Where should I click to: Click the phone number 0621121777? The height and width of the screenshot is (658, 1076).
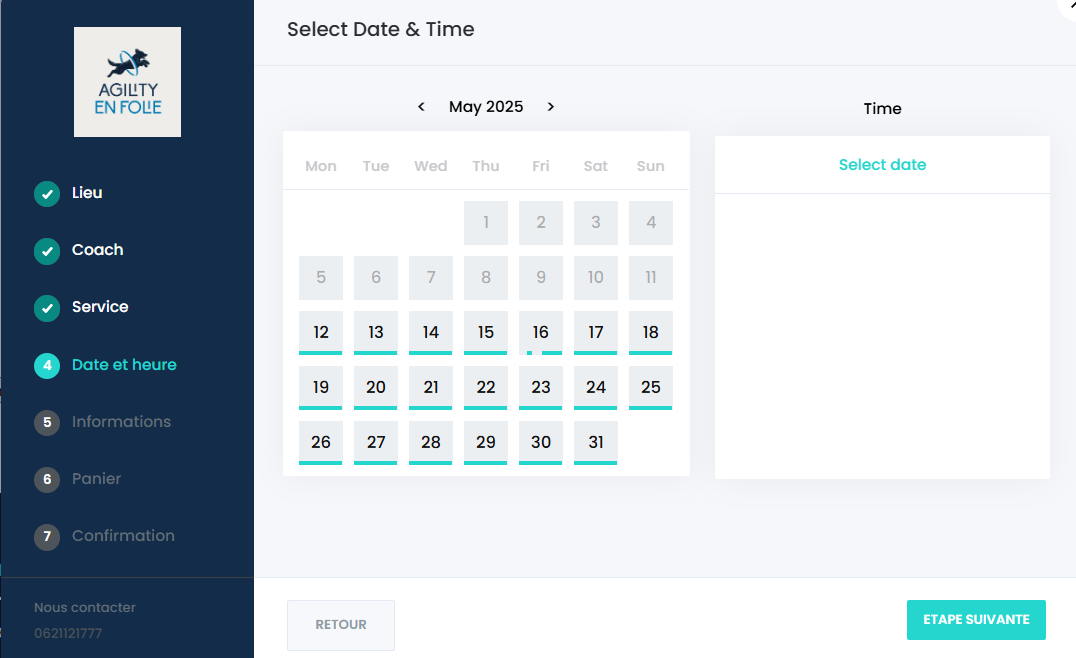pyautogui.click(x=68, y=633)
